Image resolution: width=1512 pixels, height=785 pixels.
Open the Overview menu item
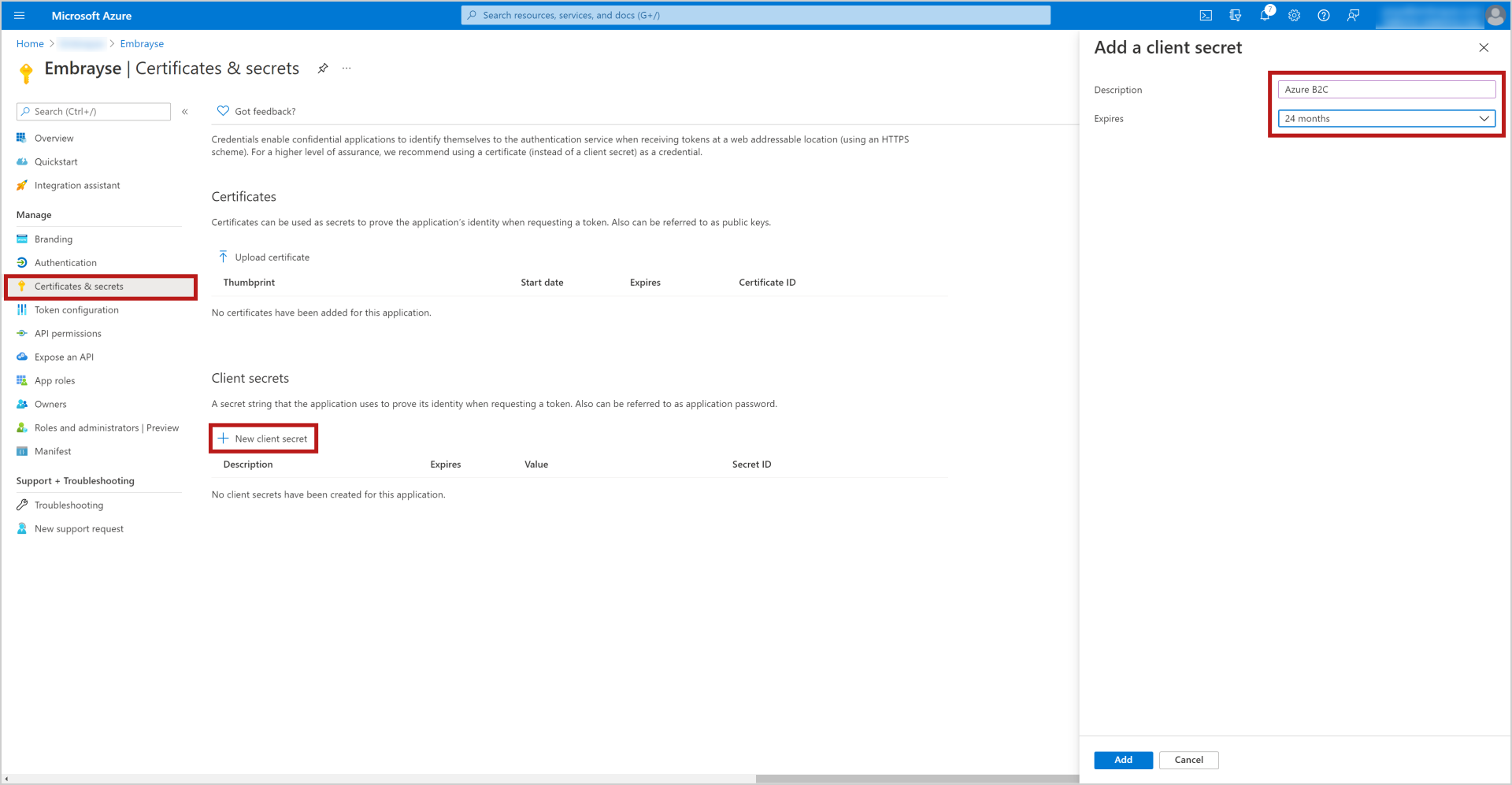(x=54, y=139)
